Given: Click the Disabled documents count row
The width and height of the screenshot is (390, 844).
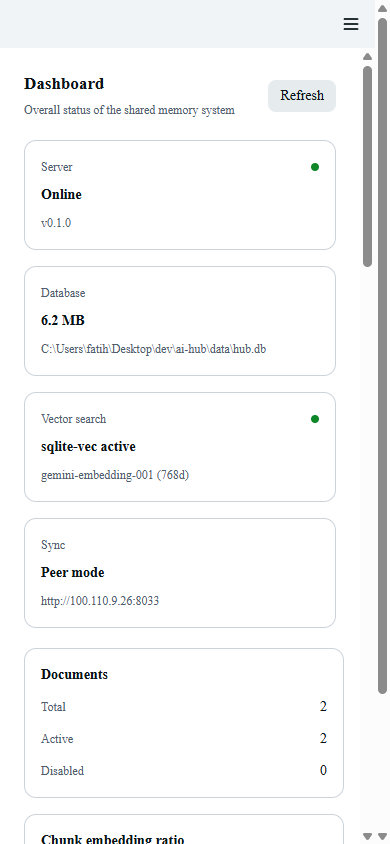Looking at the screenshot, I should 184,771.
